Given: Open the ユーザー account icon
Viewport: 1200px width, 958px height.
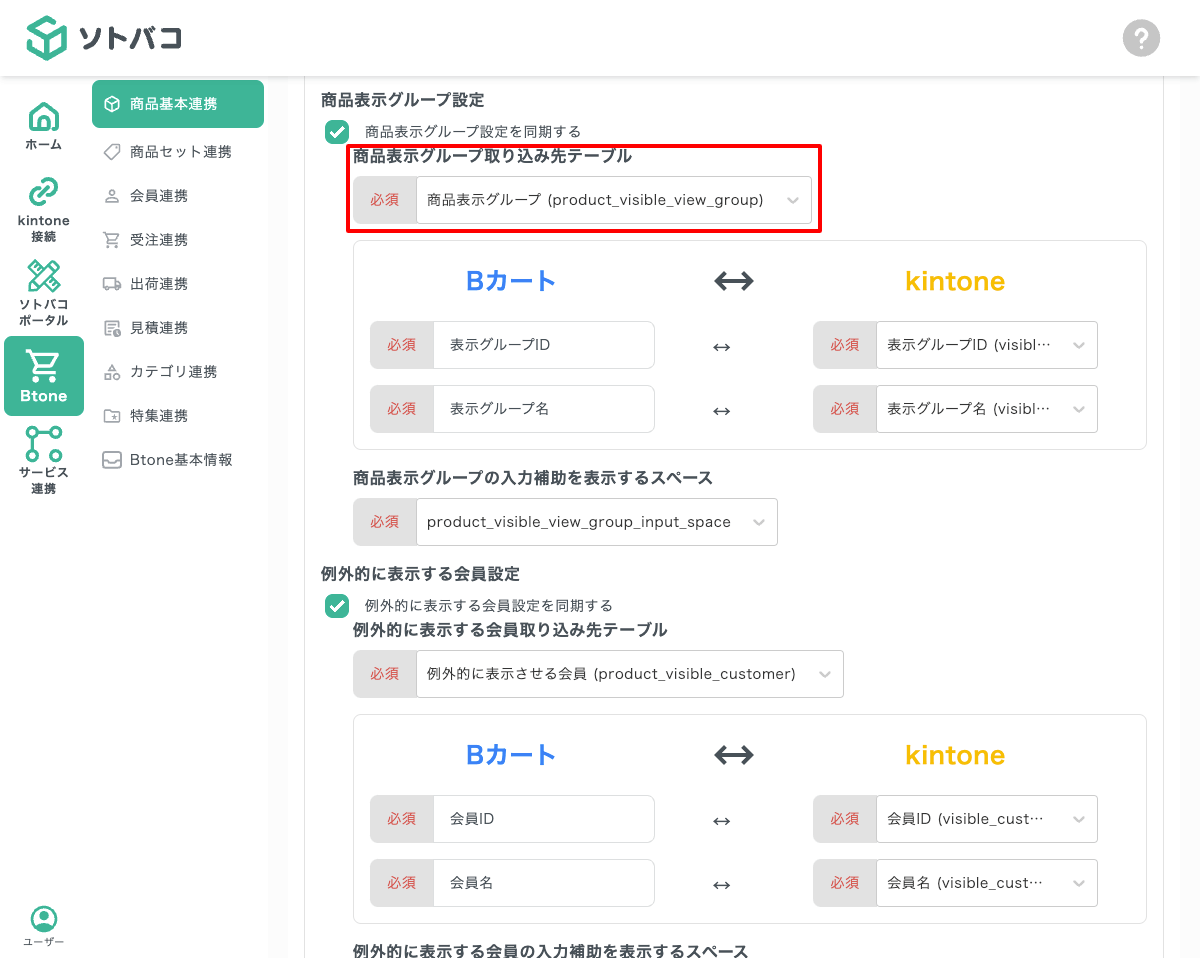Looking at the screenshot, I should 43,919.
